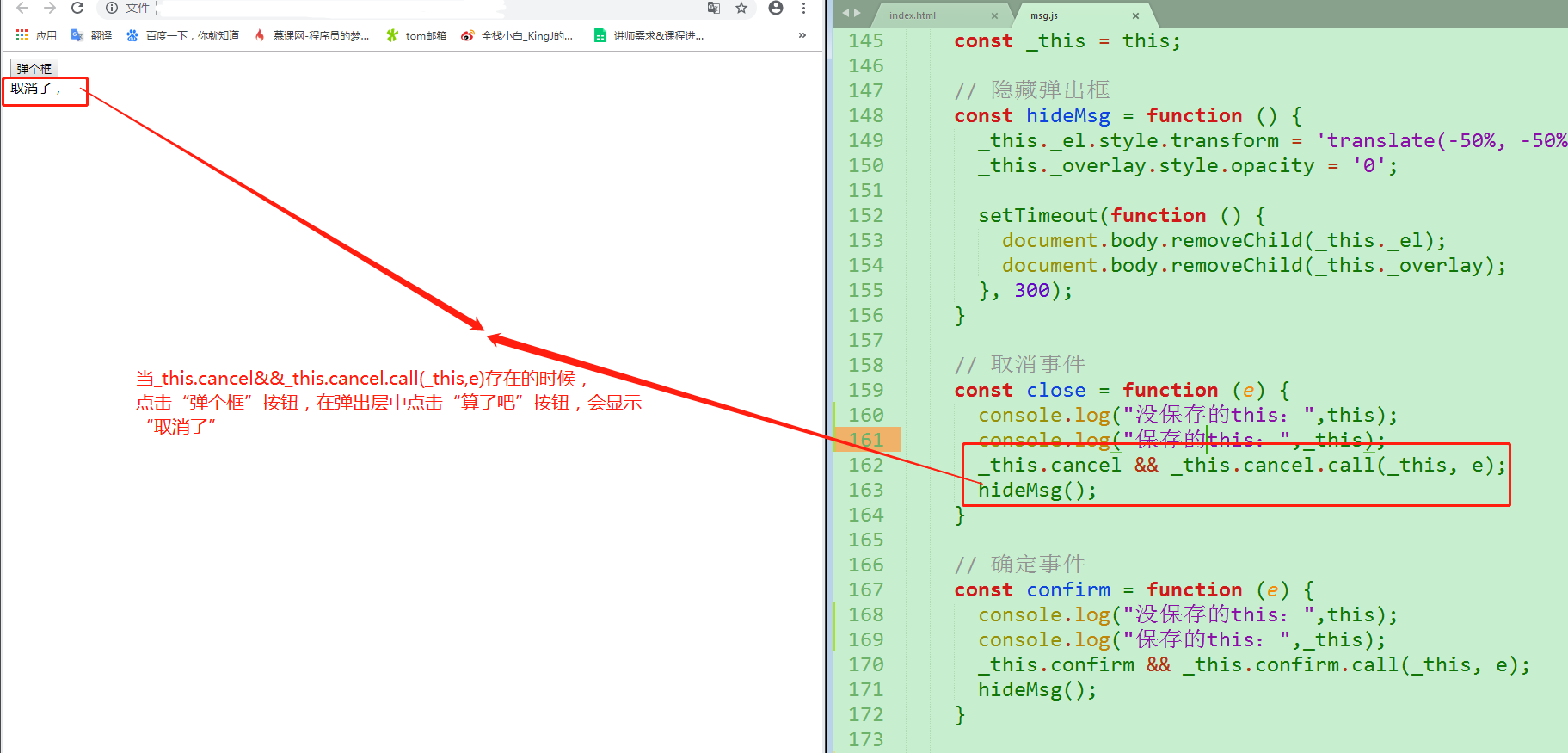Click line number 148 in the gutter
The image size is (1568, 753).
click(865, 115)
